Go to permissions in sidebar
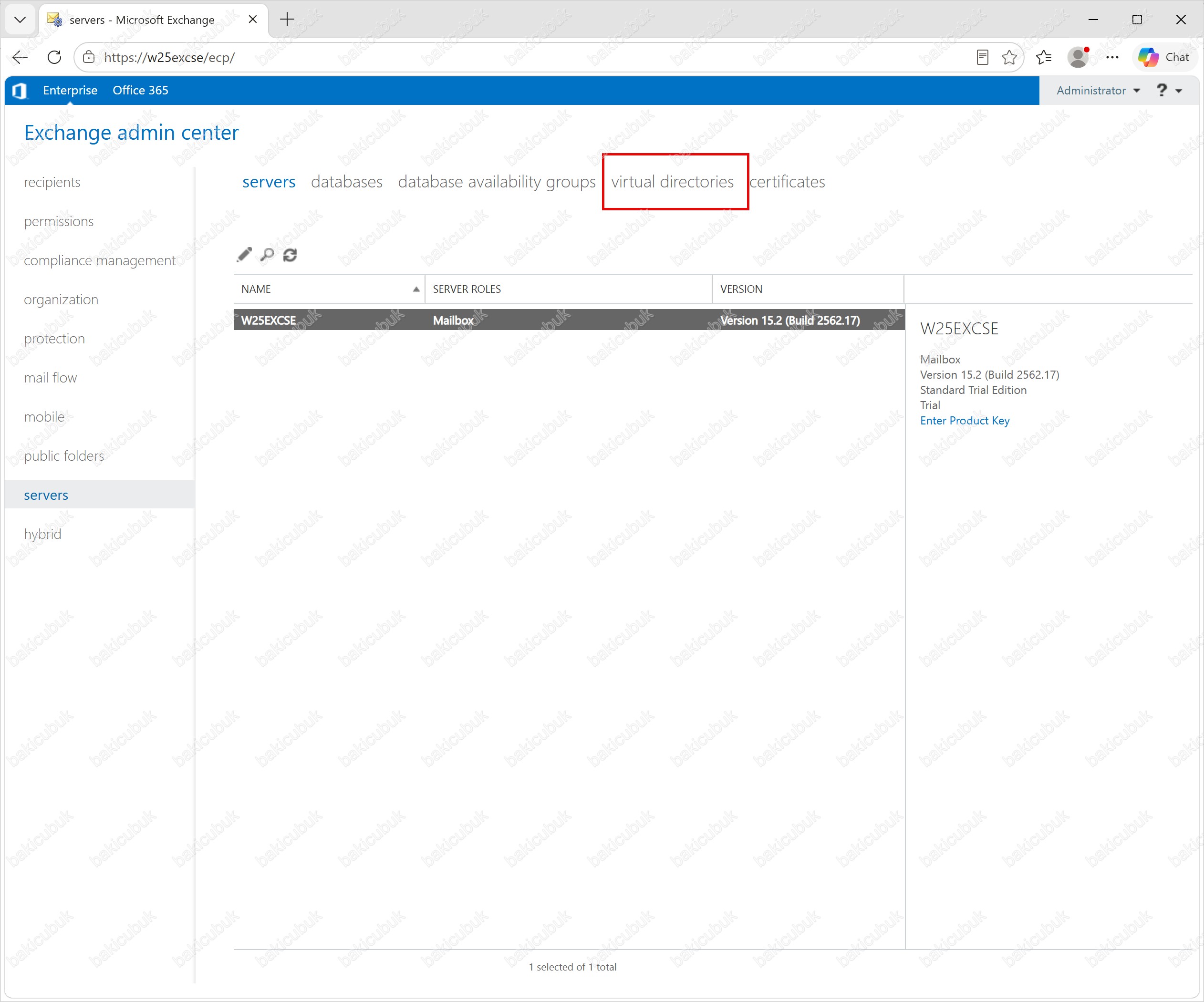The image size is (1204, 1002). tap(59, 221)
